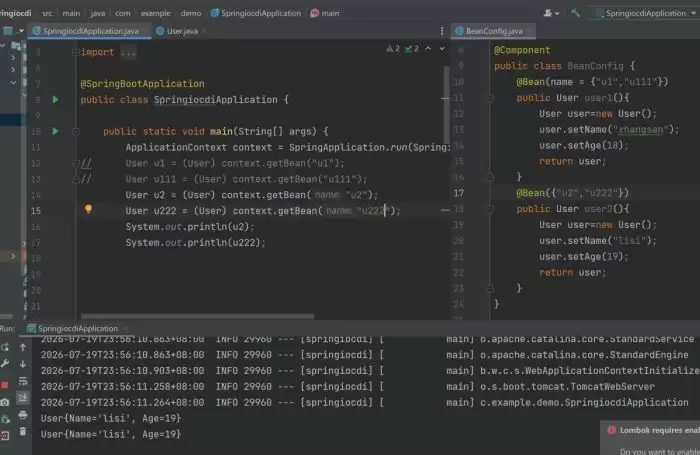Close the SpringiocdiApplication run tab
Image resolution: width=700 pixels, height=455 pixels.
point(125,329)
